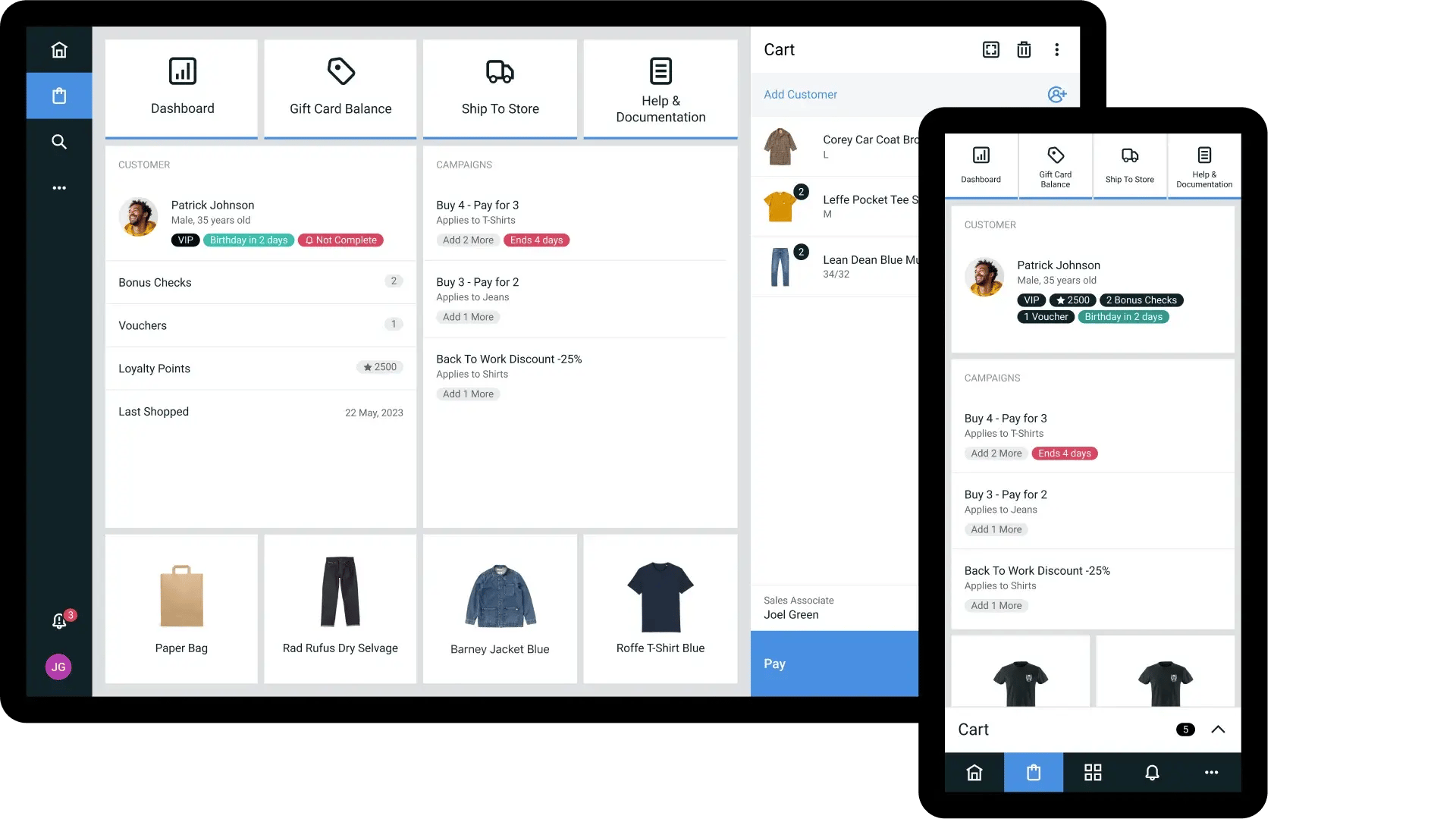Select the VIP badge on Patrick Johnson

coord(184,240)
